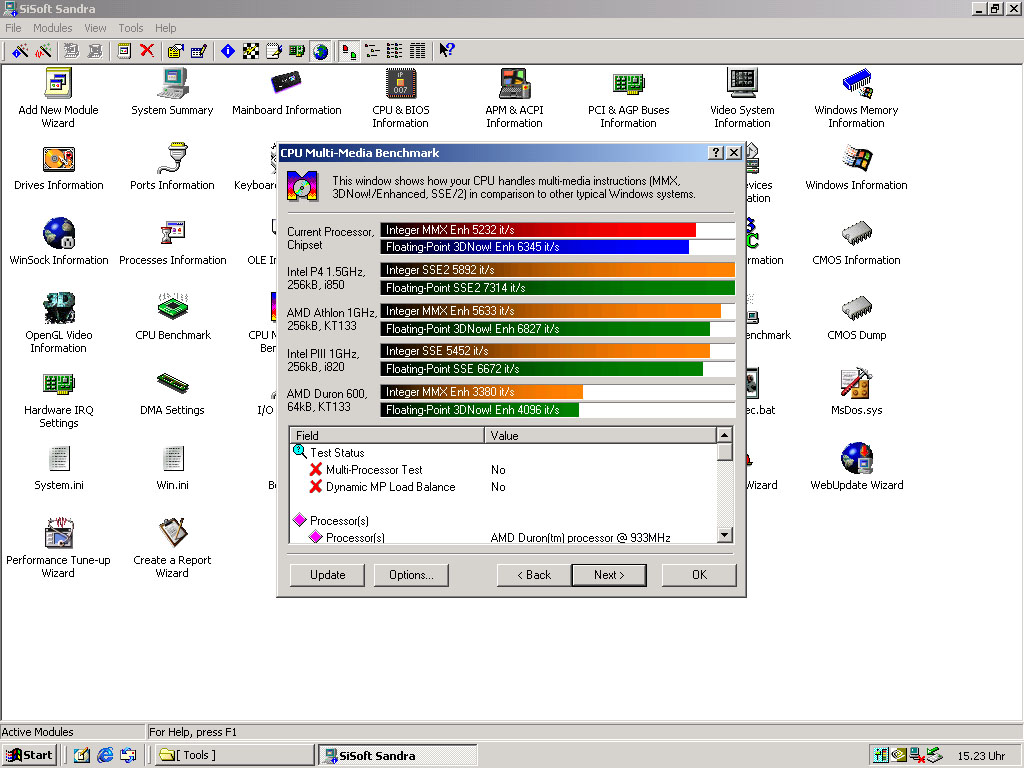
Task: Launch the WebUpdate Wizard icon
Action: click(x=856, y=460)
